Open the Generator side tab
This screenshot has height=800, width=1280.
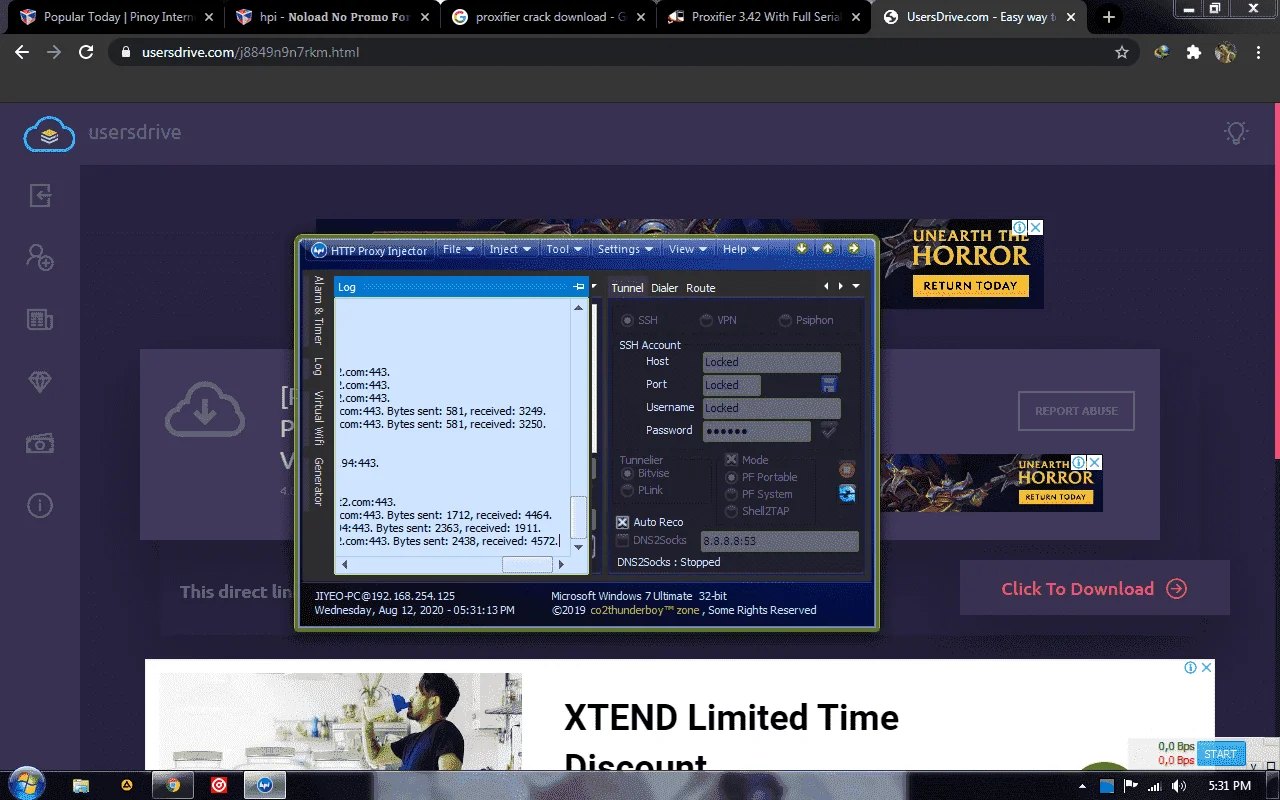[x=319, y=482]
